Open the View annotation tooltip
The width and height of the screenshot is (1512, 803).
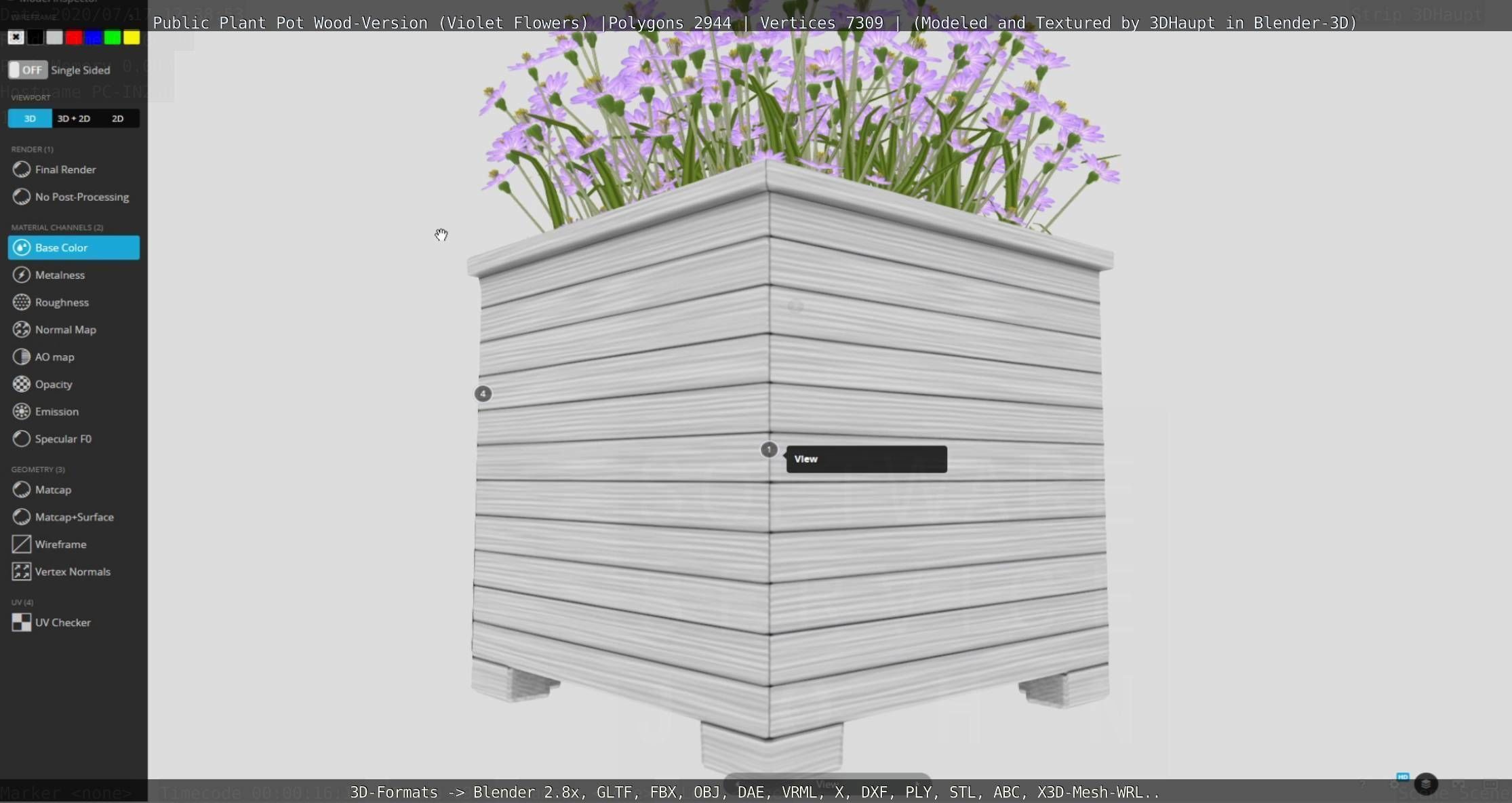click(x=867, y=459)
